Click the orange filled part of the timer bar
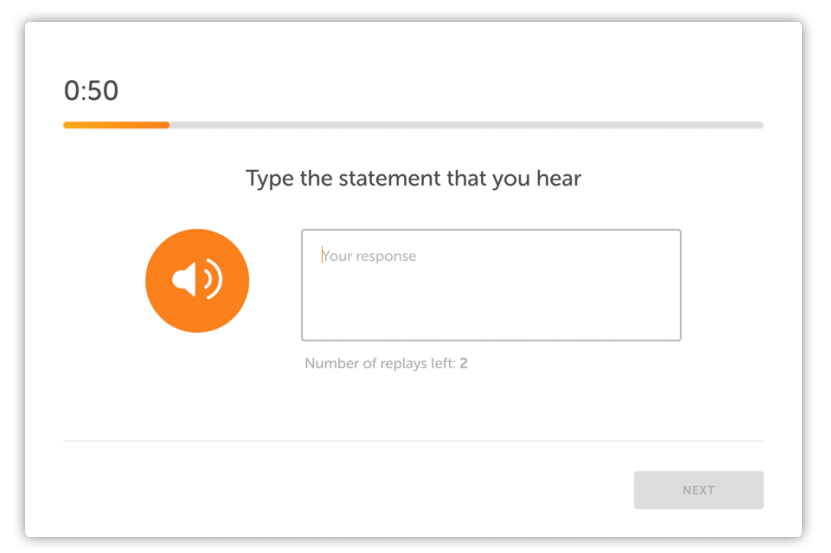This screenshot has height=553, width=831. (x=116, y=125)
